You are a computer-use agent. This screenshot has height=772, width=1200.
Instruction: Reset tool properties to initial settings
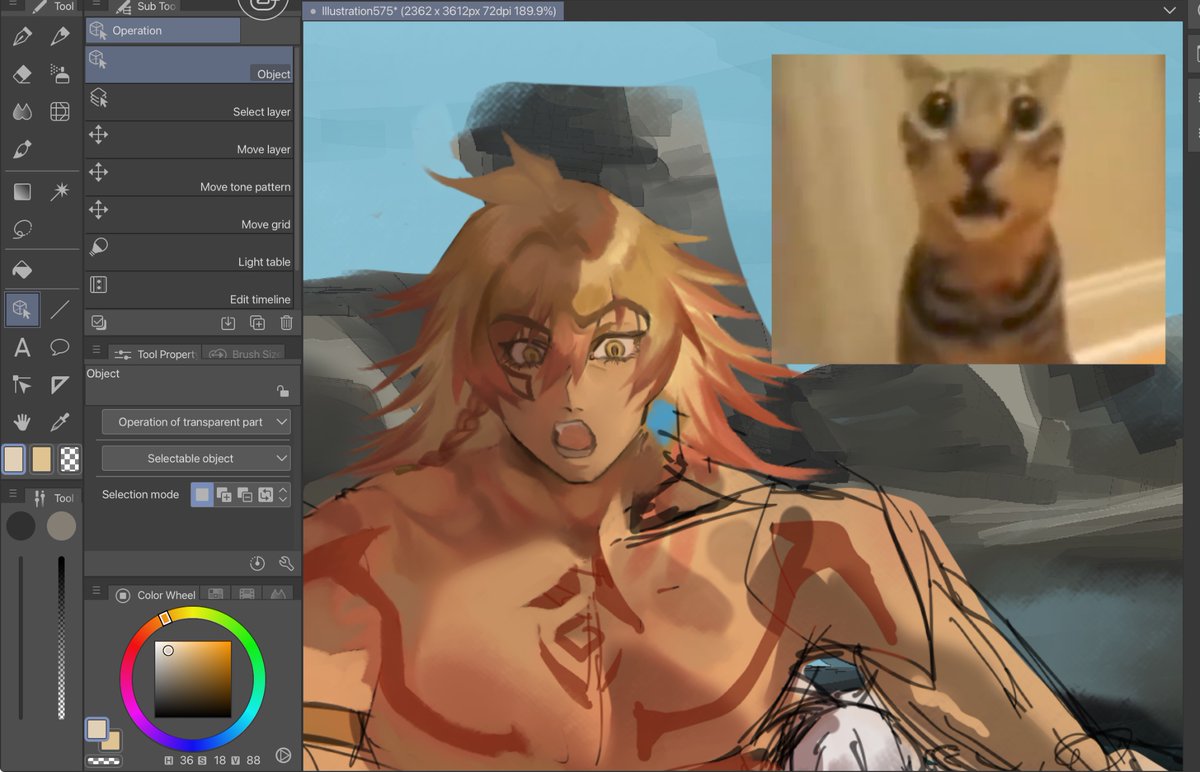257,564
